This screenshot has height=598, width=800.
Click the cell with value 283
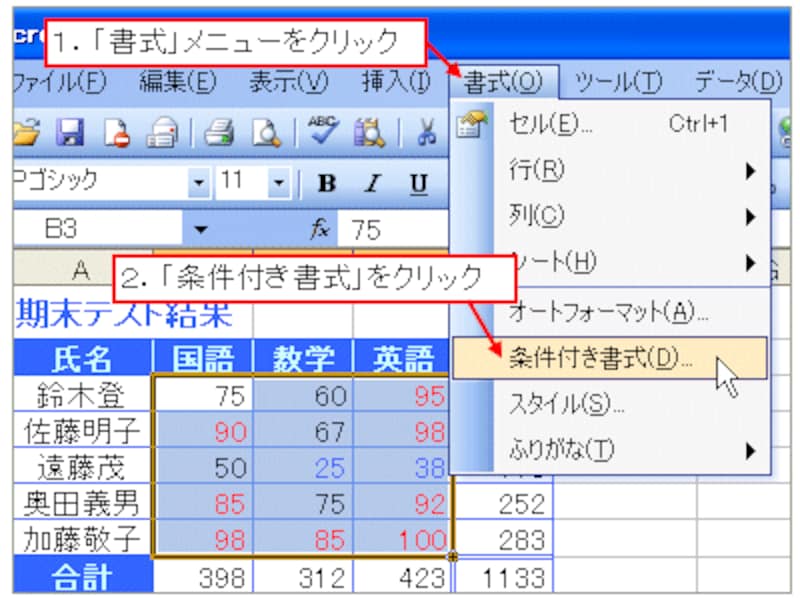[504, 540]
